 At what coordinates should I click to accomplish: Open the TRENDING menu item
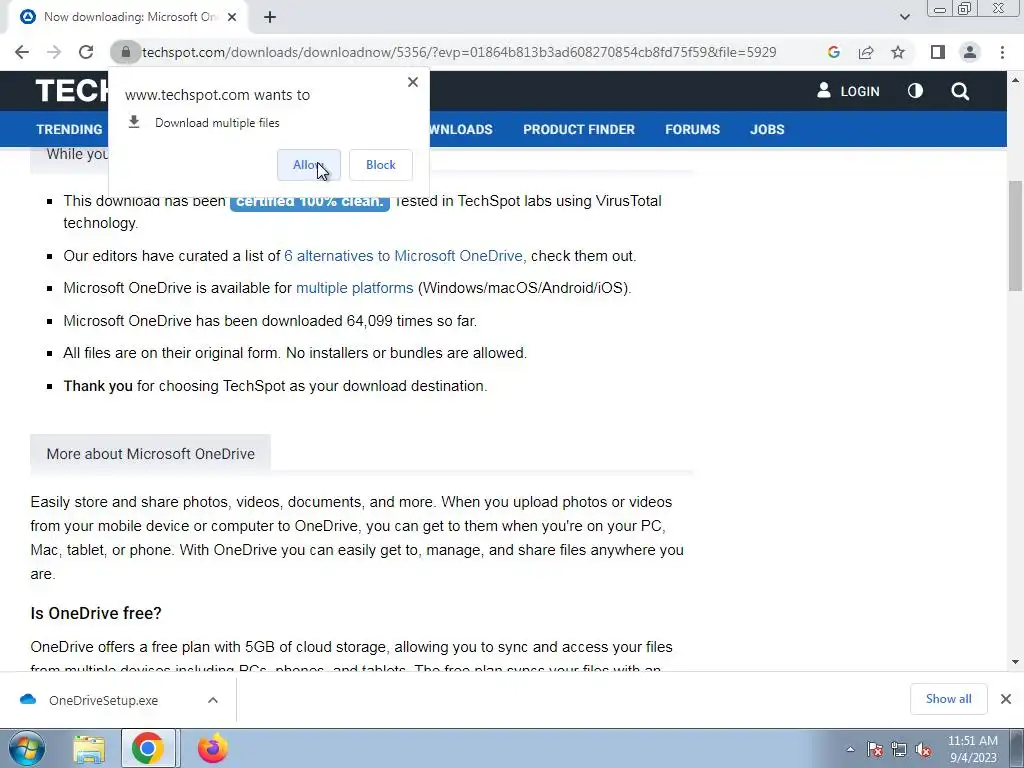(x=69, y=129)
